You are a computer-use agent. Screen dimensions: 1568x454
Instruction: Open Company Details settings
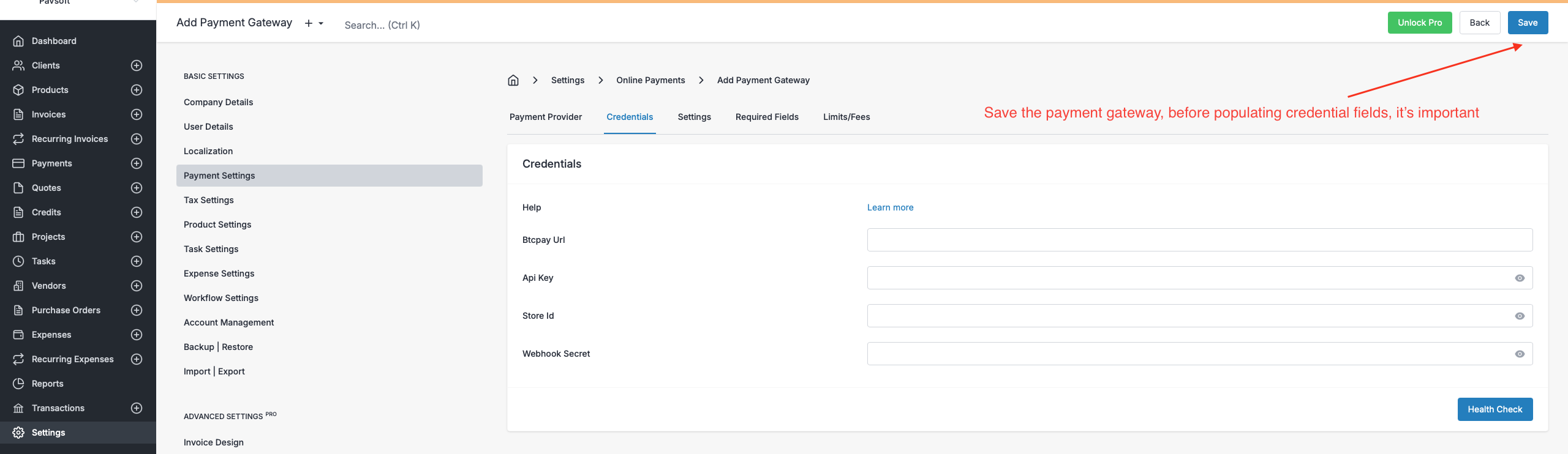point(218,102)
